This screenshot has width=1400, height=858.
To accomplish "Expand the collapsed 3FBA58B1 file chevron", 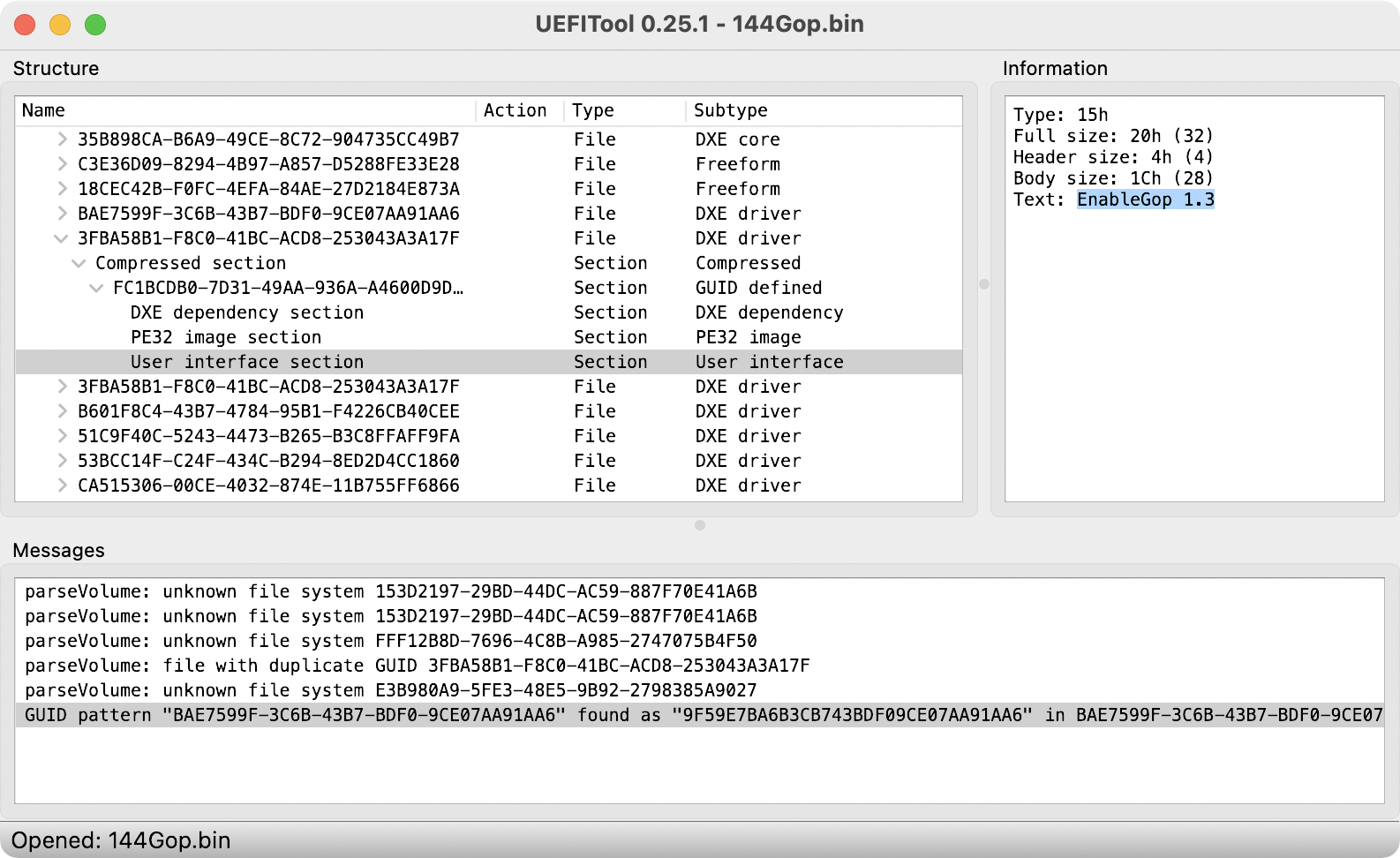I will (62, 386).
